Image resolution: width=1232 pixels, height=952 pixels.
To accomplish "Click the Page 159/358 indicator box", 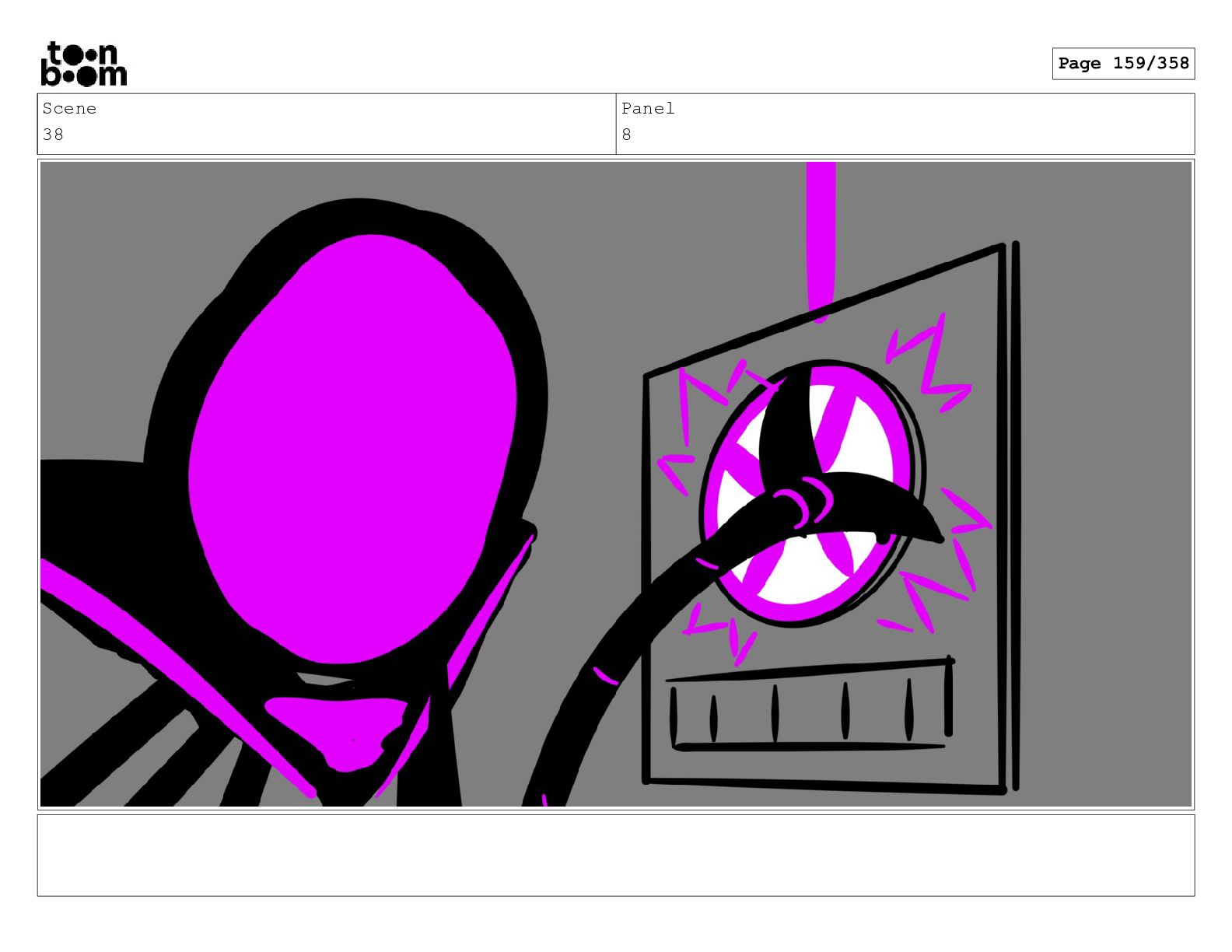I will pyautogui.click(x=1123, y=64).
